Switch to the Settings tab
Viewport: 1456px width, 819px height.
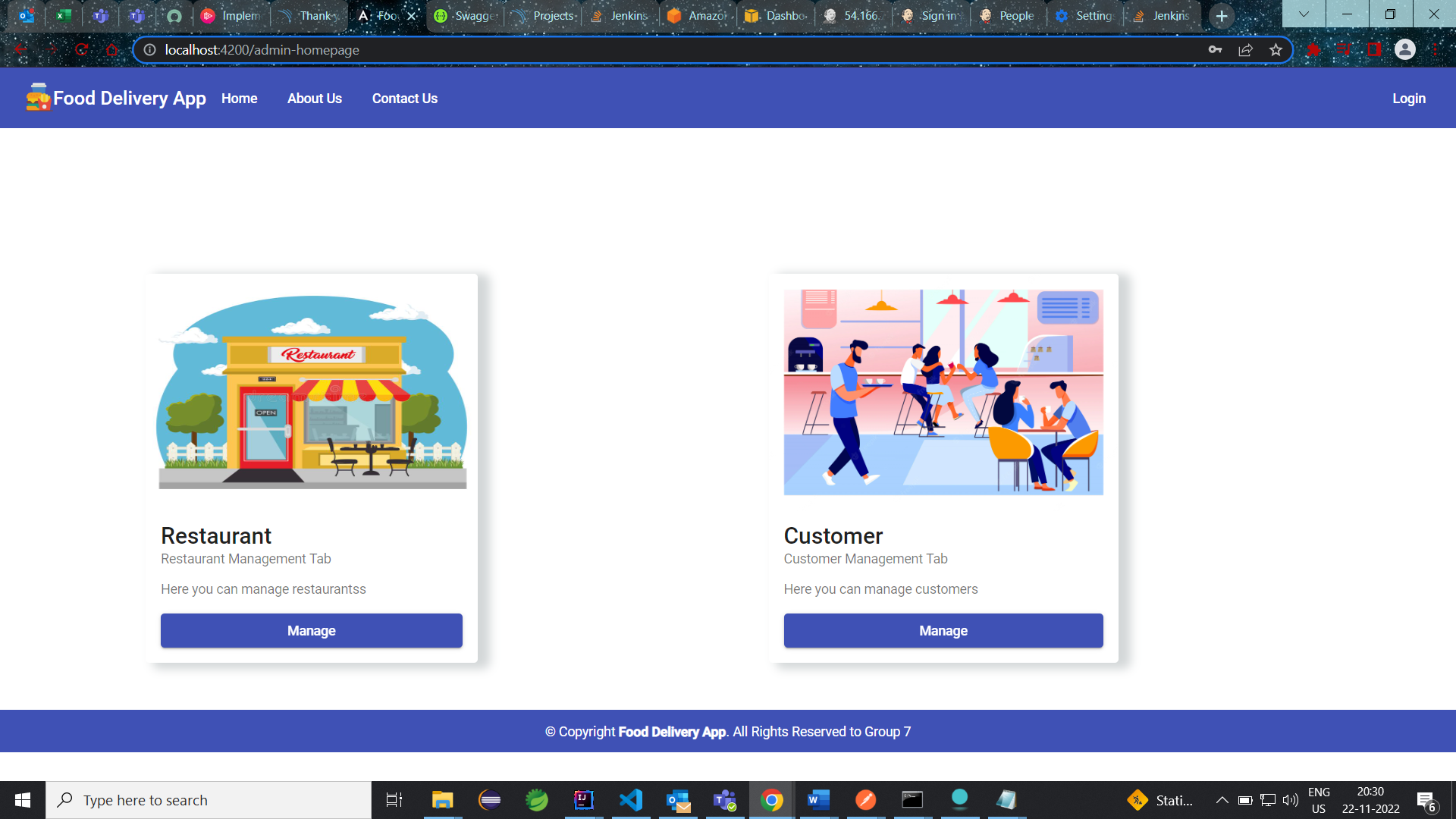pyautogui.click(x=1086, y=16)
